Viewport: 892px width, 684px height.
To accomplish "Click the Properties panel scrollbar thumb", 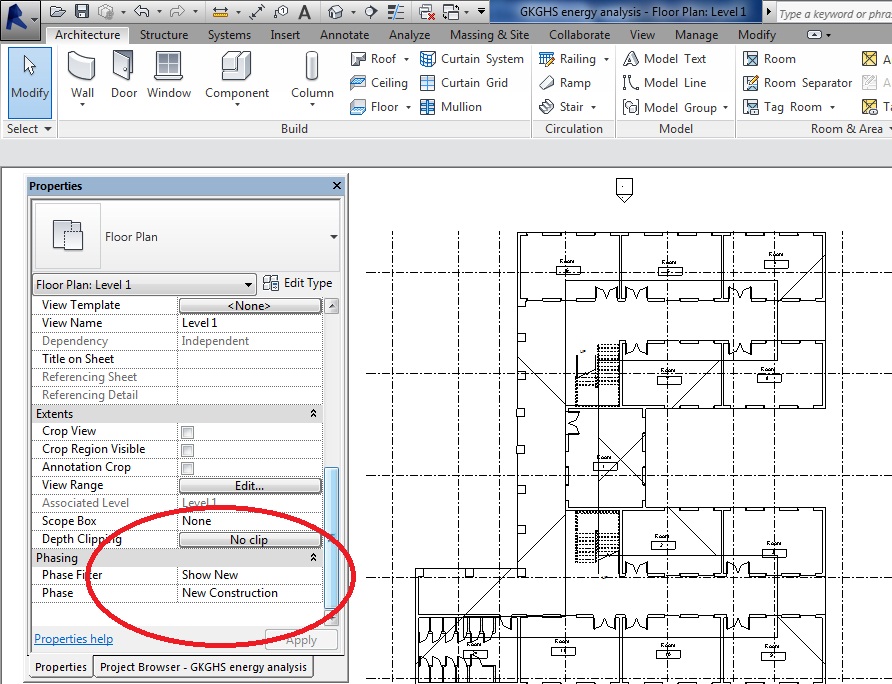I will [x=332, y=537].
